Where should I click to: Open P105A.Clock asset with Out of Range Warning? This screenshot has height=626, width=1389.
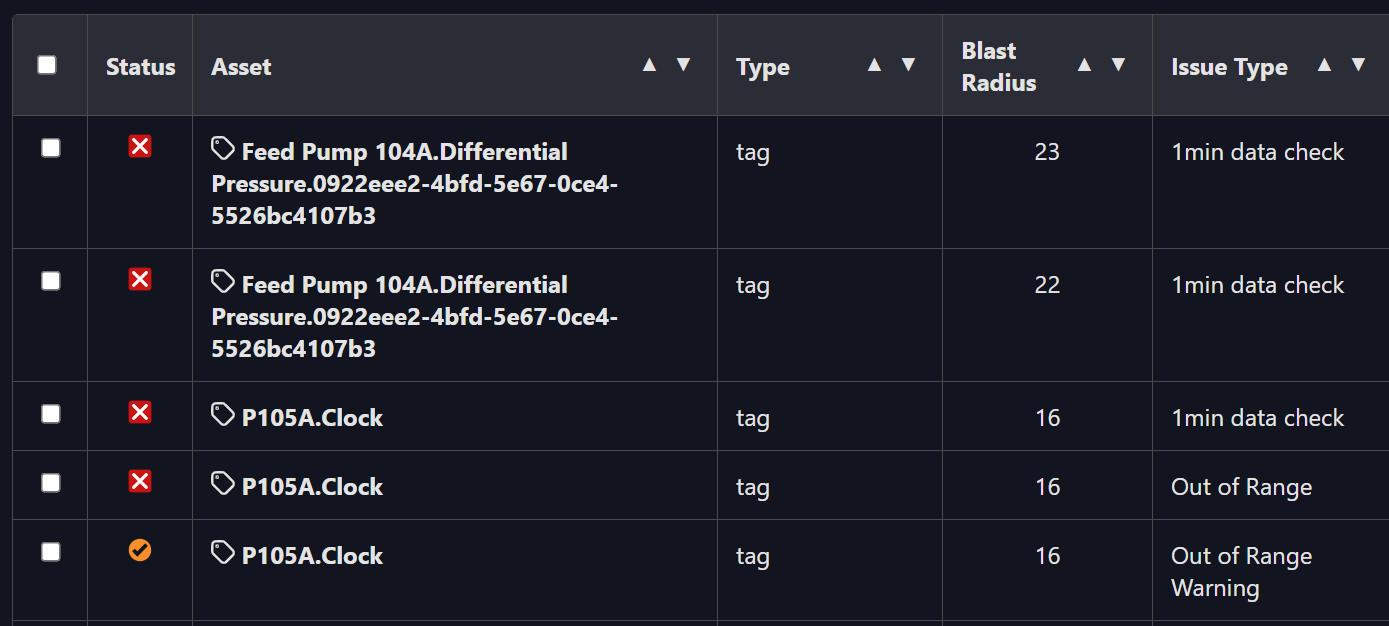(x=312, y=556)
